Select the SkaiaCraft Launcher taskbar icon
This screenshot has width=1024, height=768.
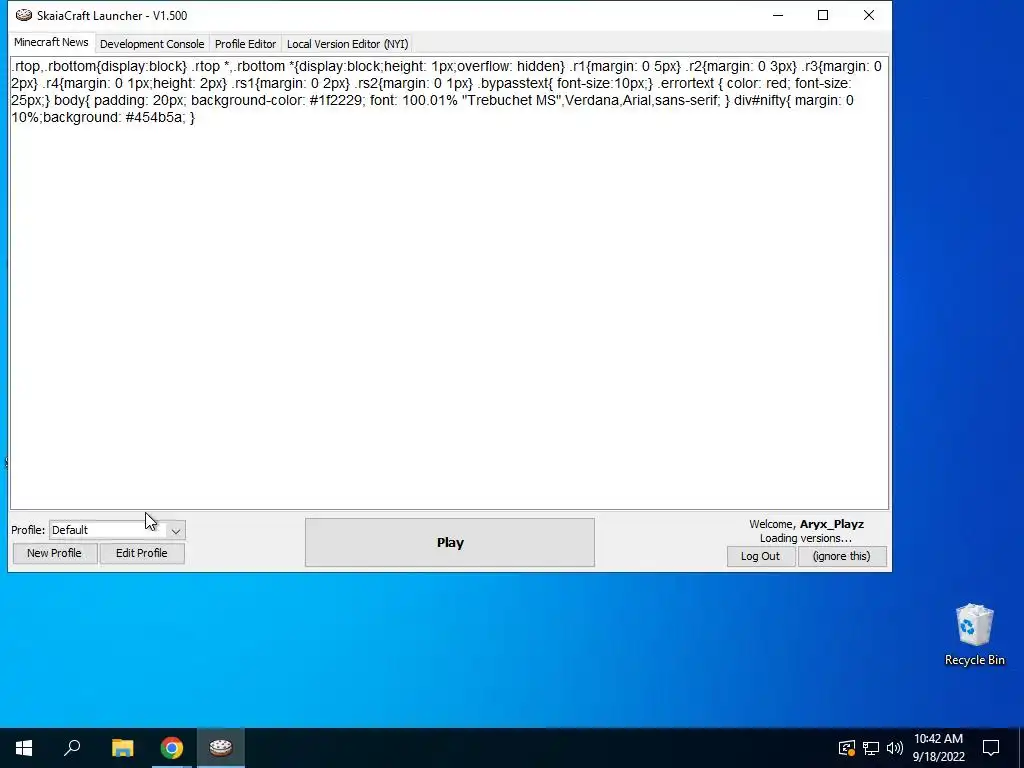pyautogui.click(x=221, y=748)
